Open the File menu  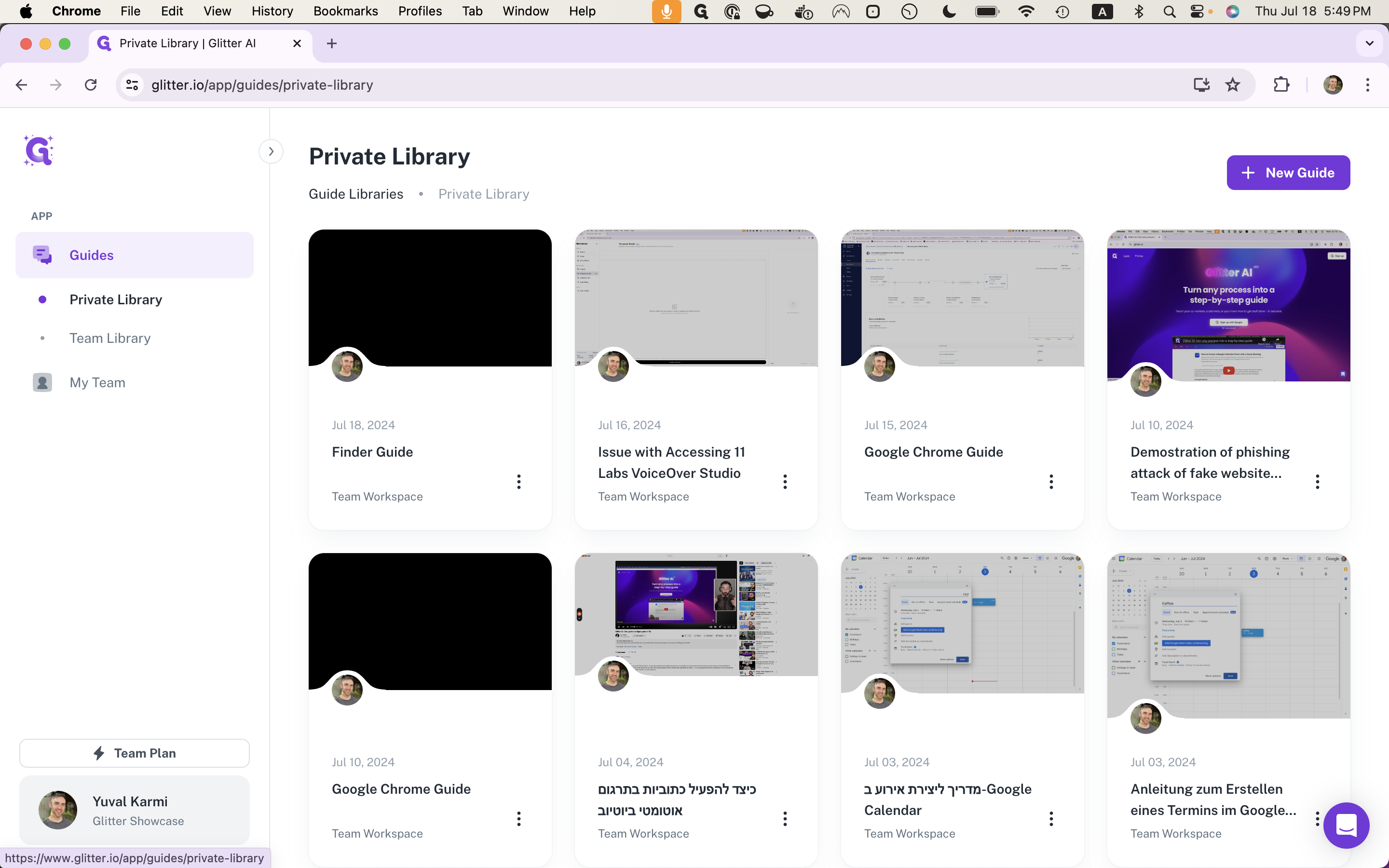[130, 11]
